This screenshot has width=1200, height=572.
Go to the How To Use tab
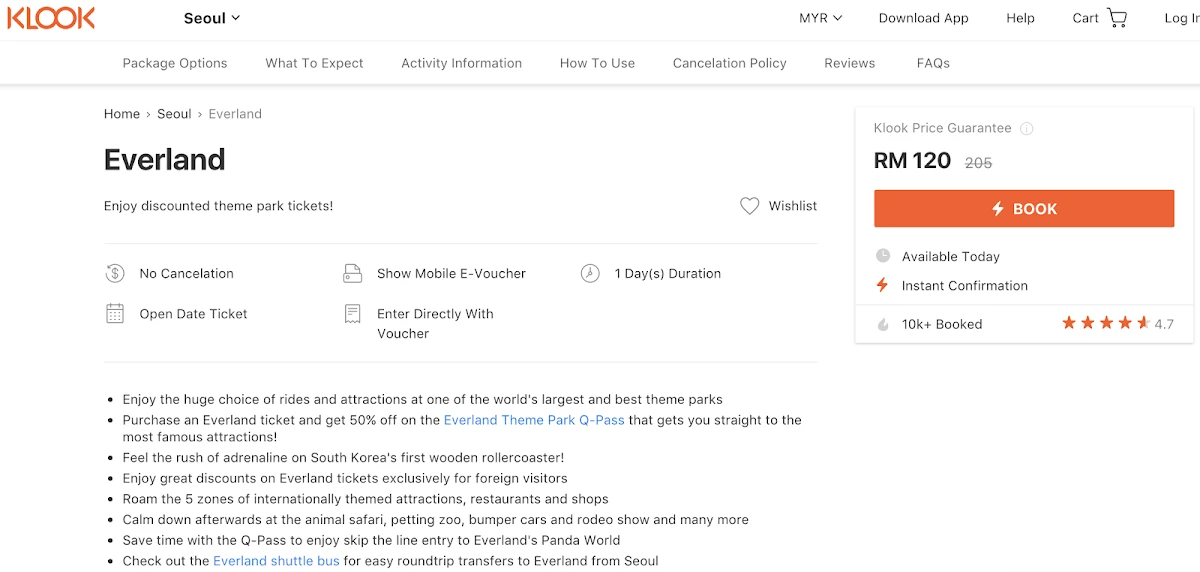coord(597,63)
